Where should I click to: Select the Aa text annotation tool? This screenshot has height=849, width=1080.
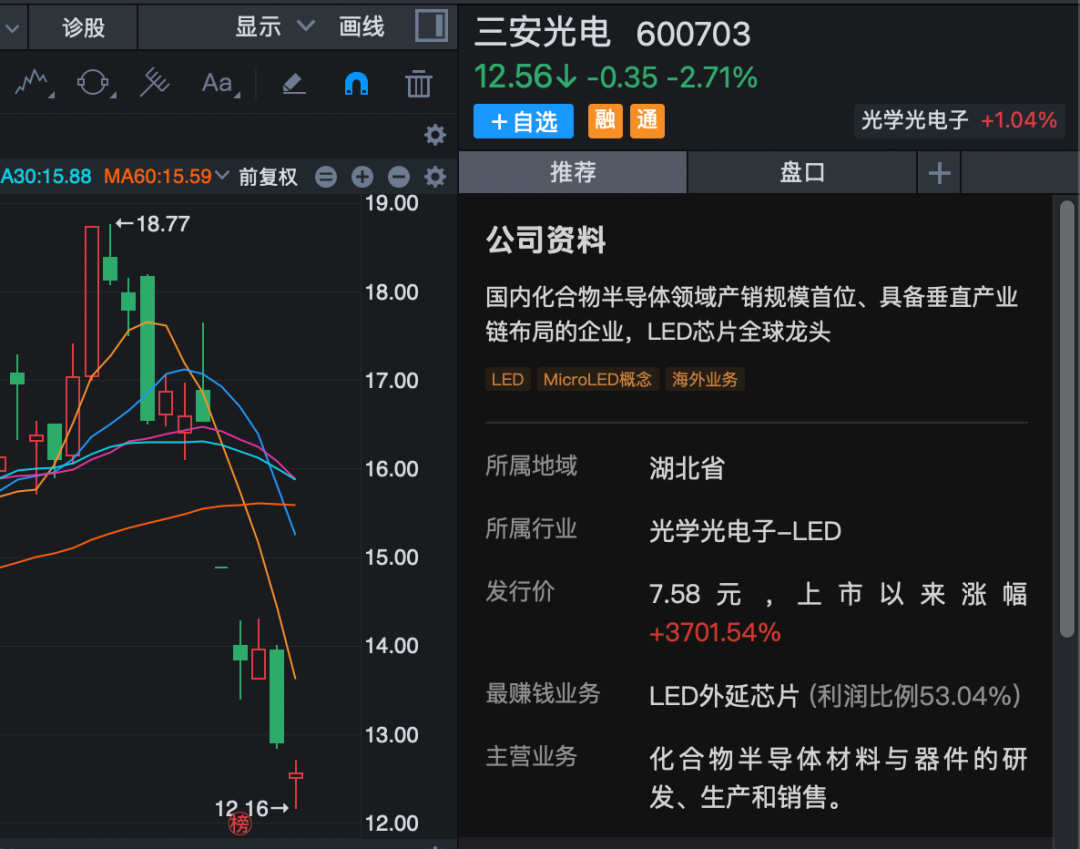coord(215,84)
